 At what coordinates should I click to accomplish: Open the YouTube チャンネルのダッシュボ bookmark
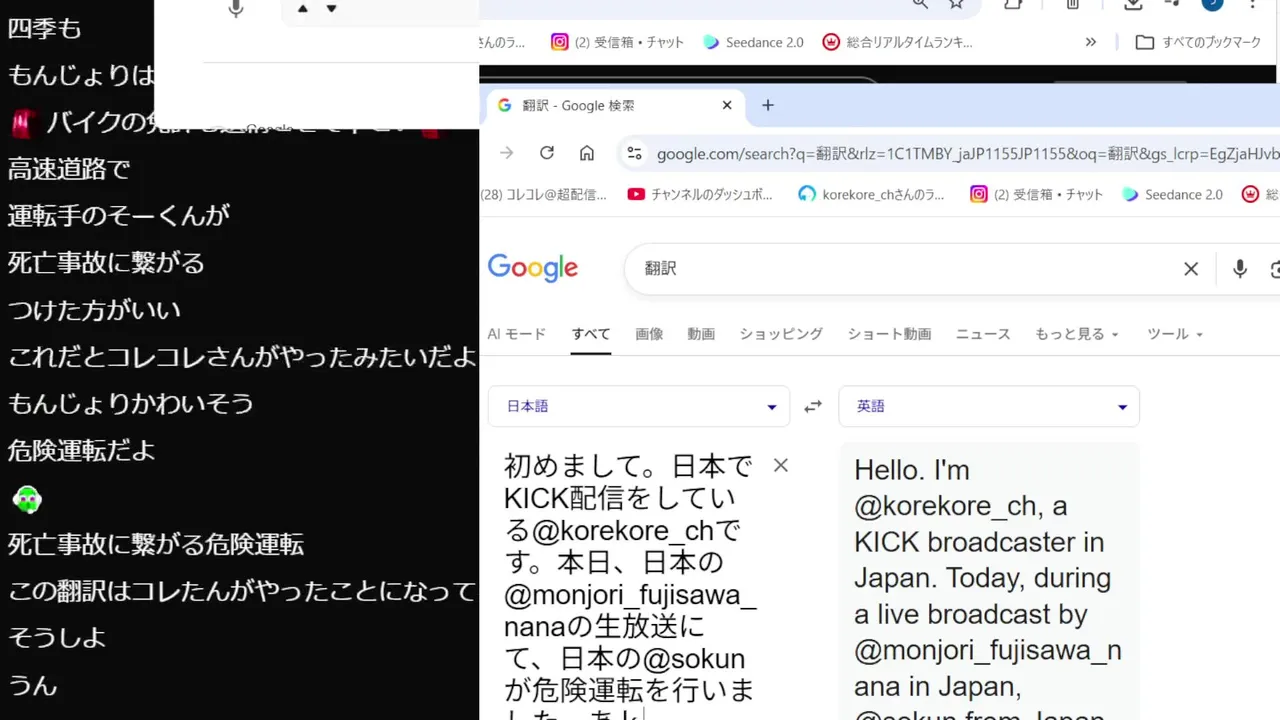click(x=700, y=195)
